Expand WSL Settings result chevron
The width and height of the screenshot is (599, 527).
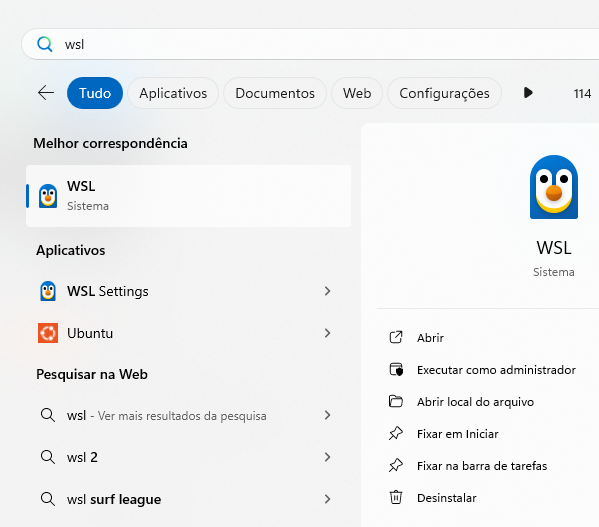pyautogui.click(x=327, y=291)
